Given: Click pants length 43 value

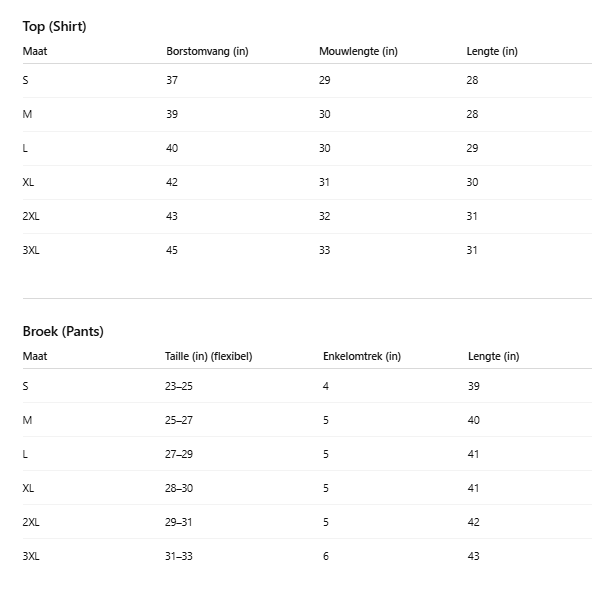Looking at the screenshot, I should coord(474,556).
